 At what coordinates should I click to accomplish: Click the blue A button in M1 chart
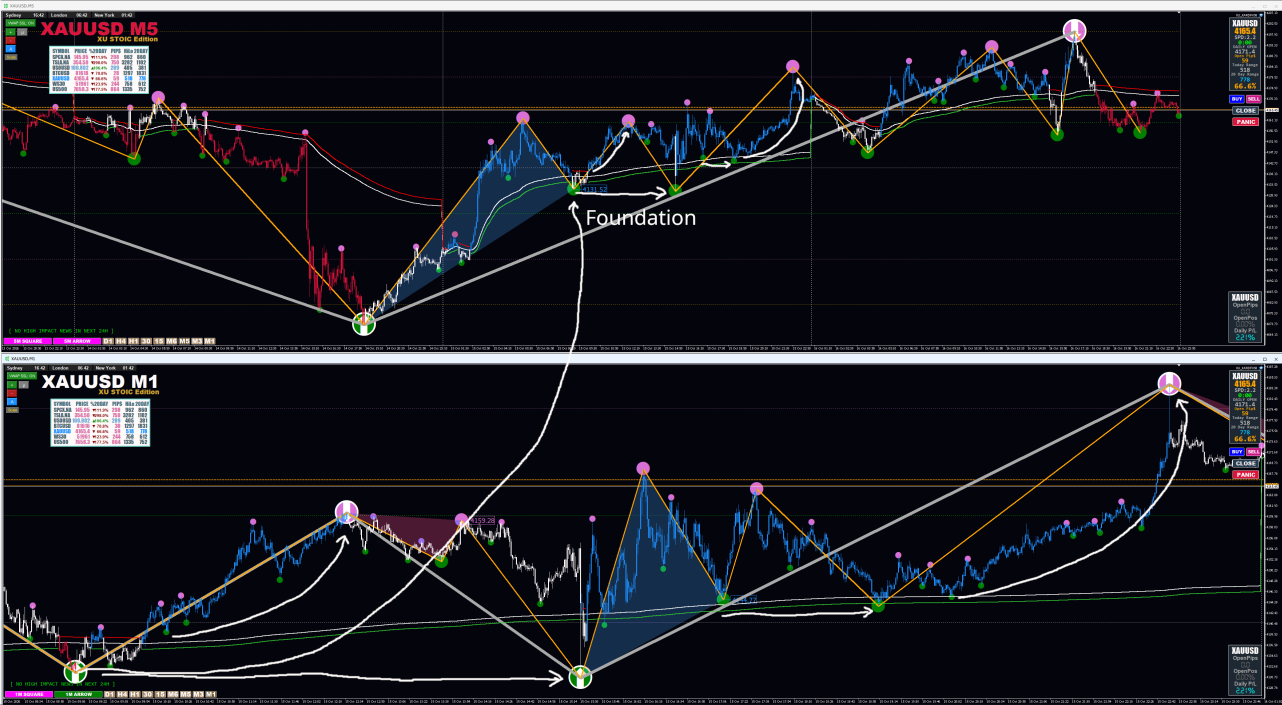tap(10, 400)
